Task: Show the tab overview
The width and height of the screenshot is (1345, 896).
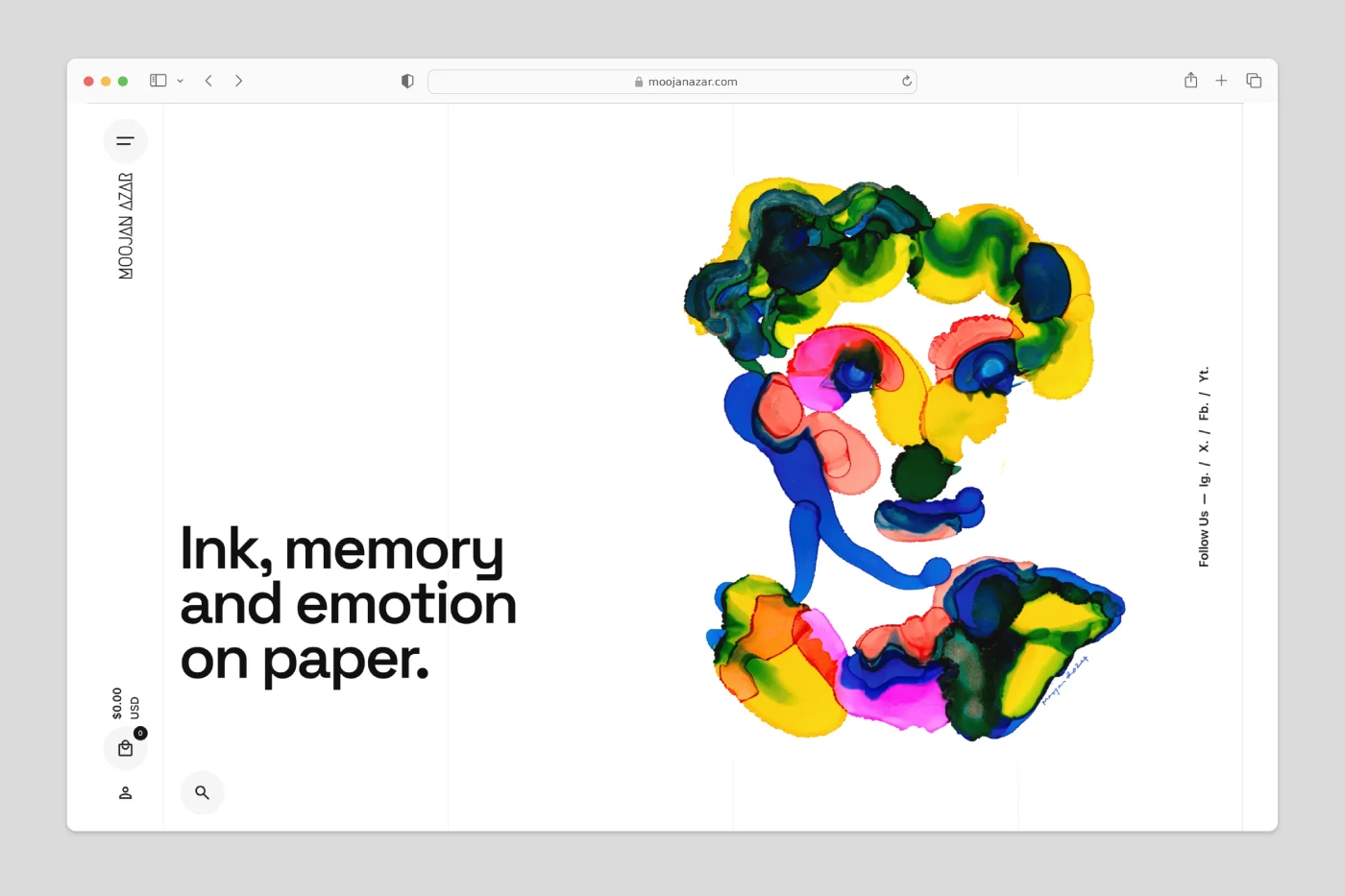Action: [1254, 81]
